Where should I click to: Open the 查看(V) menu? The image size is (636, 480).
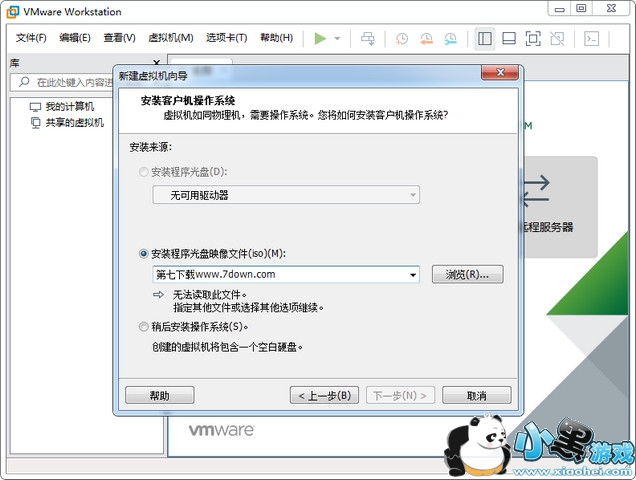[119, 38]
